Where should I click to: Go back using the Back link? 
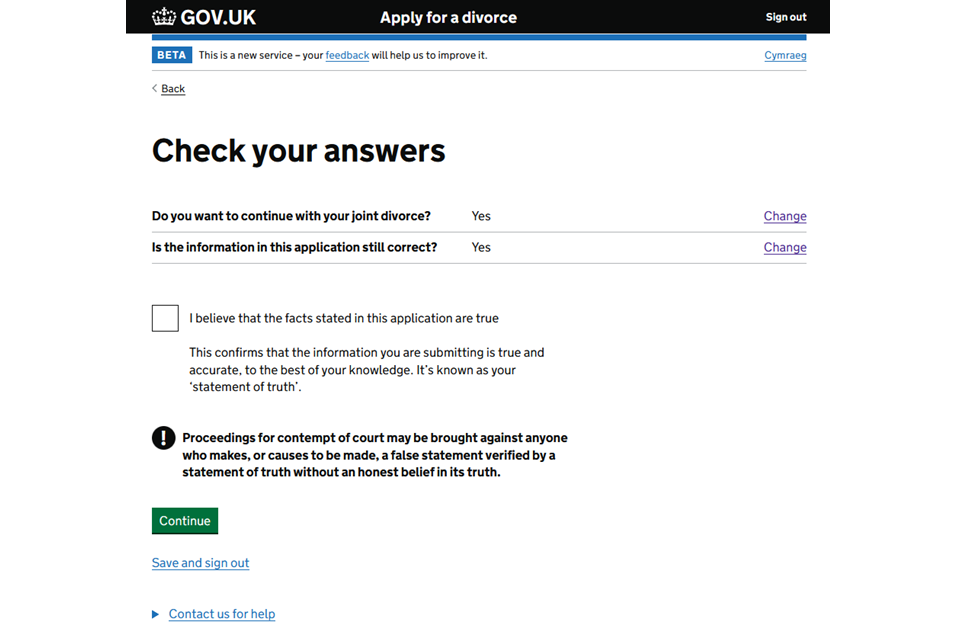[x=172, y=88]
